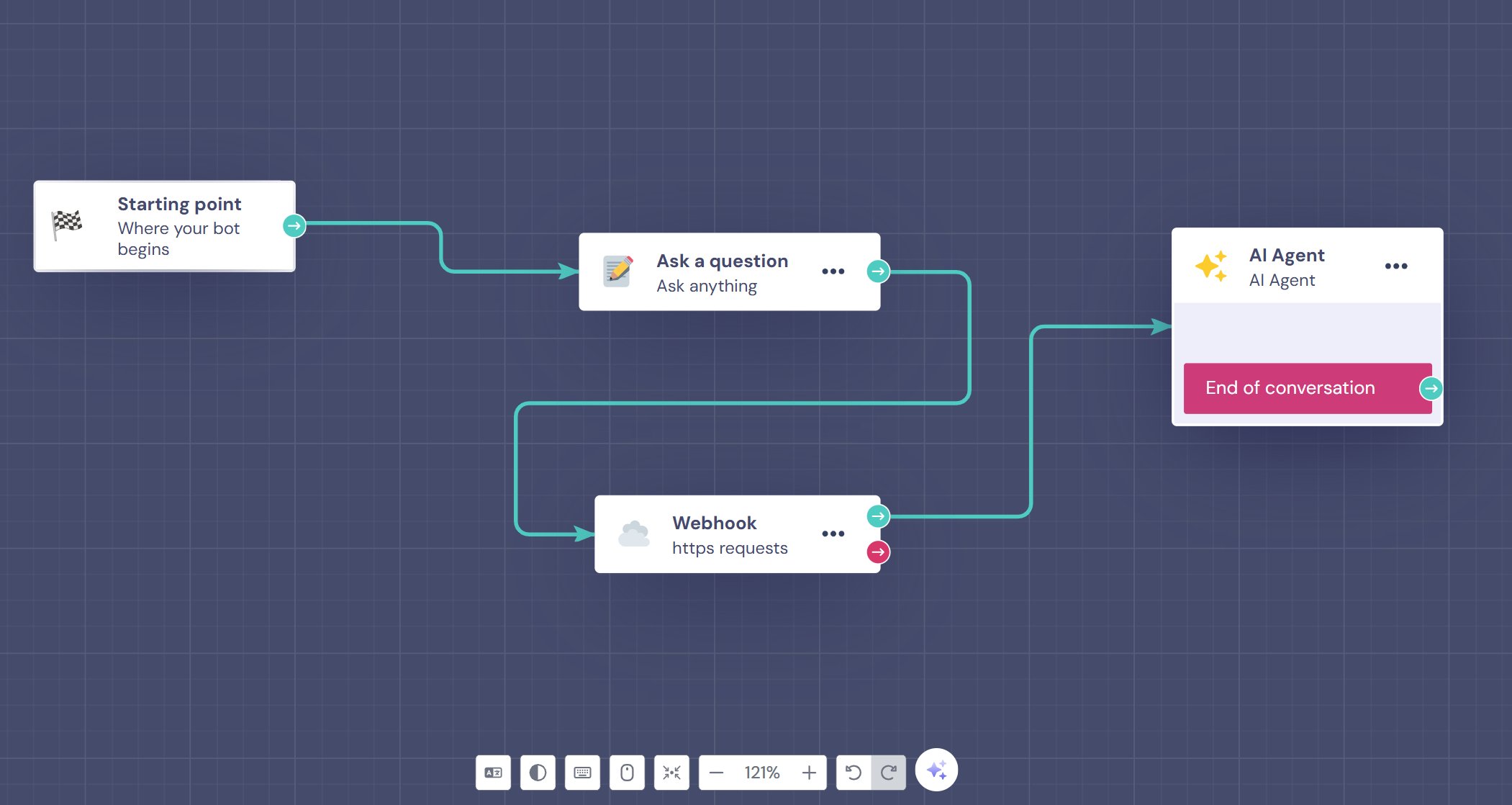The width and height of the screenshot is (1512, 805).
Task: Click the 'https requests' subtitle
Action: click(730, 548)
